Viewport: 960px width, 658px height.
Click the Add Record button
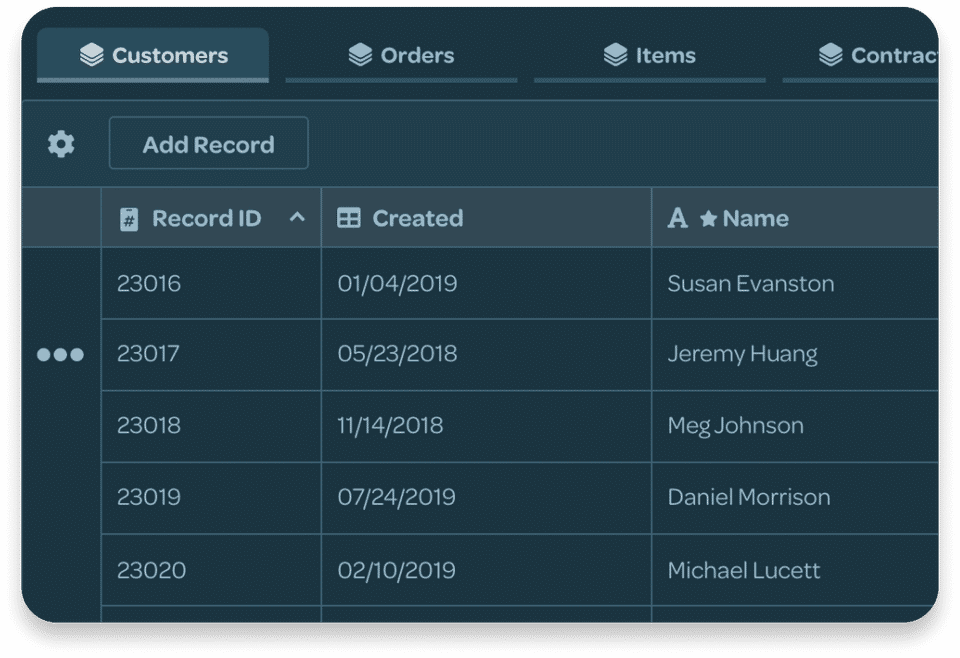(208, 144)
